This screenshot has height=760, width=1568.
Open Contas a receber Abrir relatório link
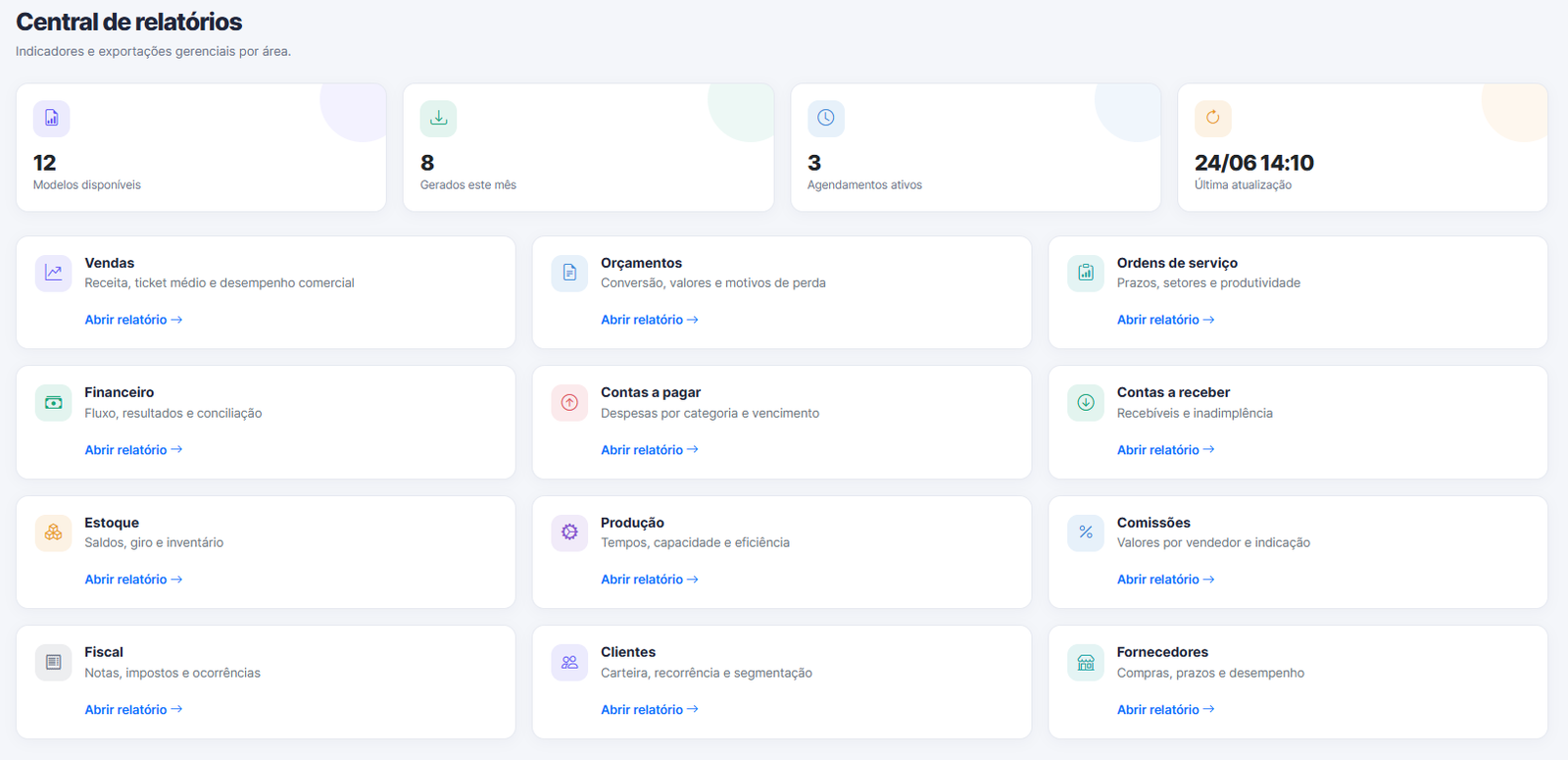(x=1166, y=450)
